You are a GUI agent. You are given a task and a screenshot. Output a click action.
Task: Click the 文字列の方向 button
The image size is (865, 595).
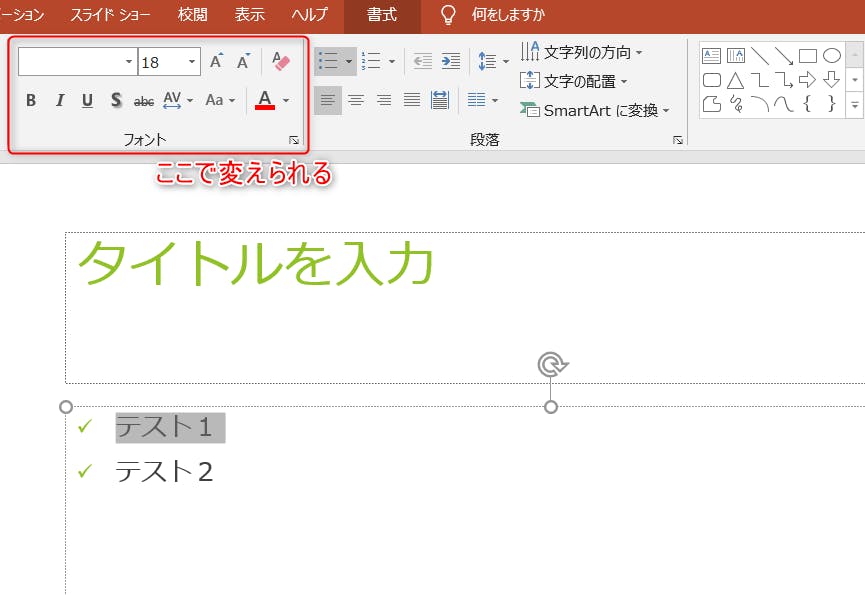[582, 52]
